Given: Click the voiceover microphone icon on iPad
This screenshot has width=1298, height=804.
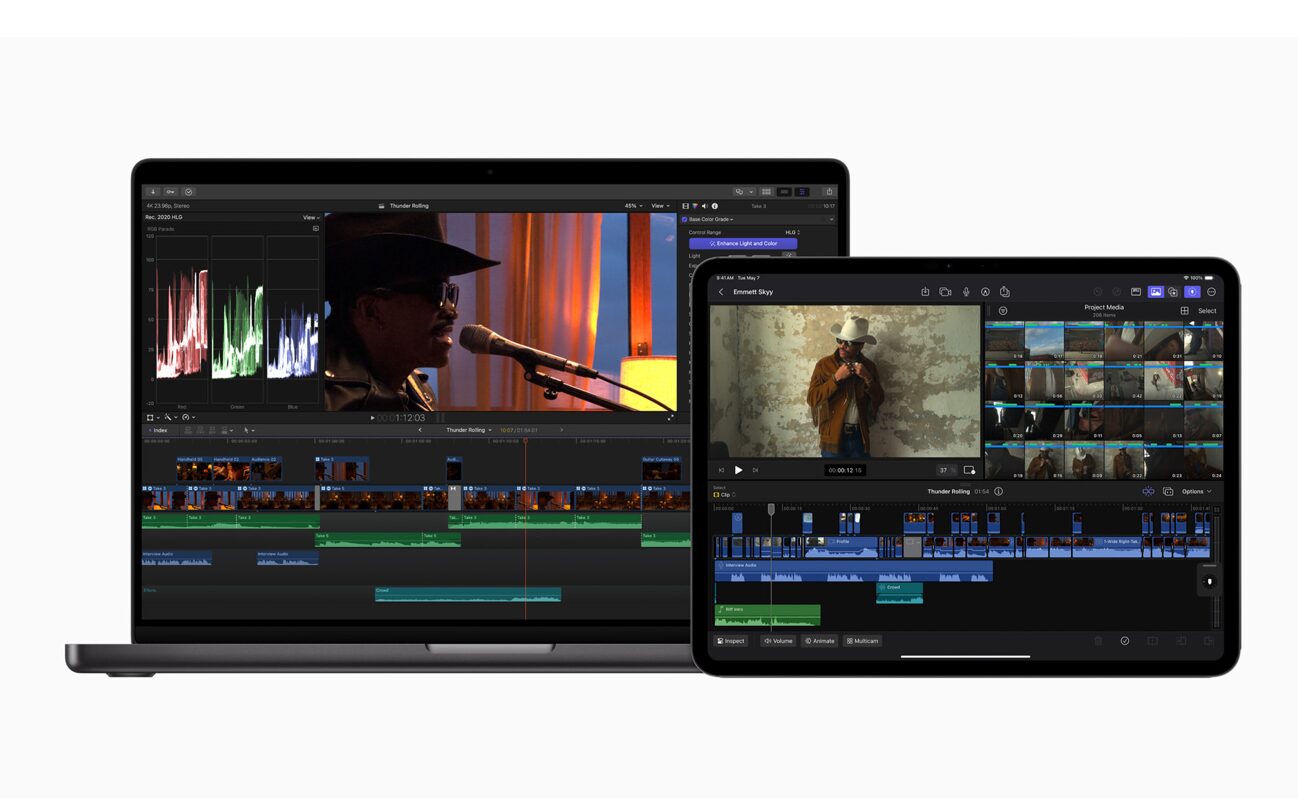Looking at the screenshot, I should click(x=966, y=292).
